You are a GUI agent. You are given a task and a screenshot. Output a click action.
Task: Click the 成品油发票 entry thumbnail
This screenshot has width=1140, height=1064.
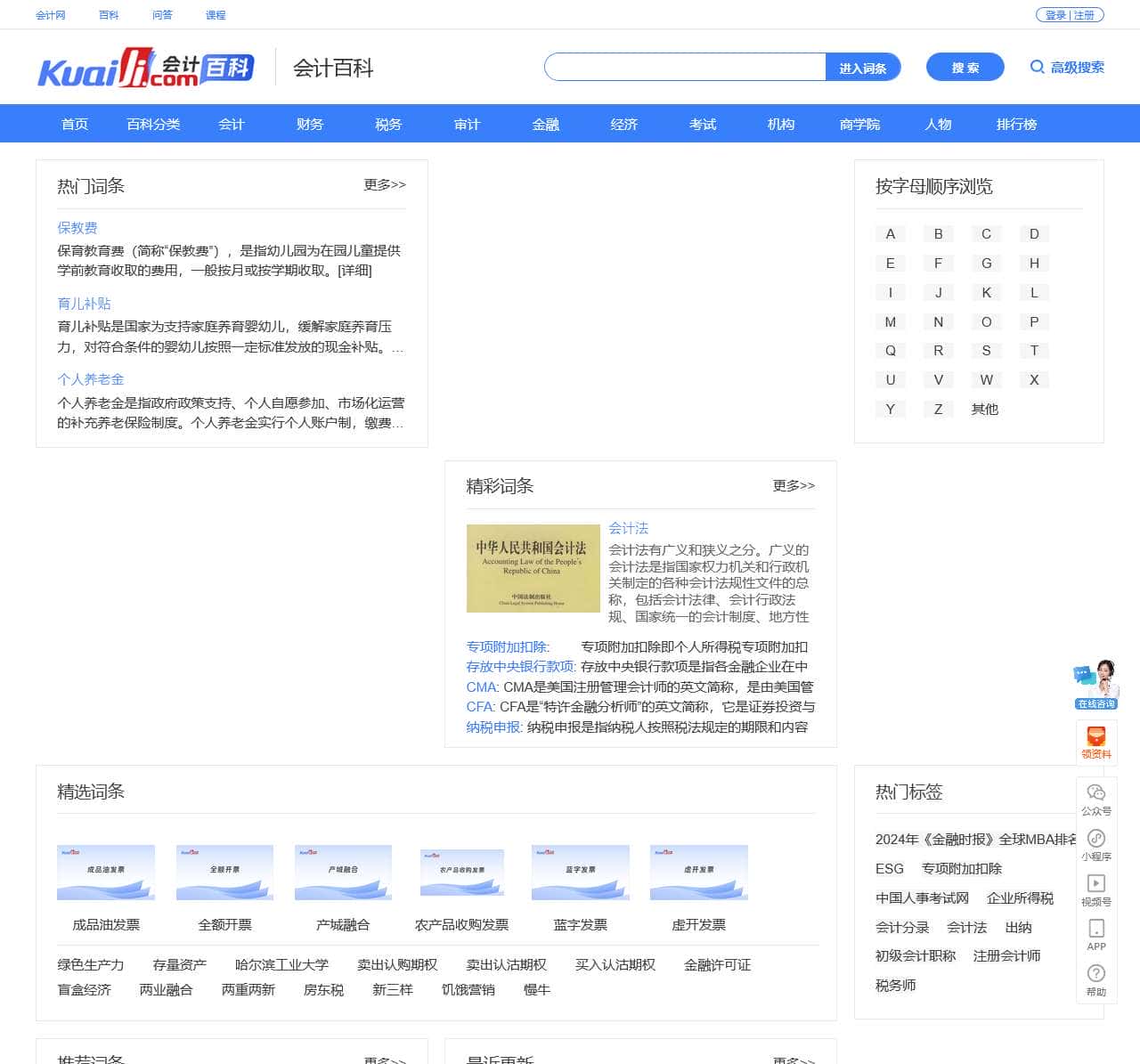(x=106, y=873)
